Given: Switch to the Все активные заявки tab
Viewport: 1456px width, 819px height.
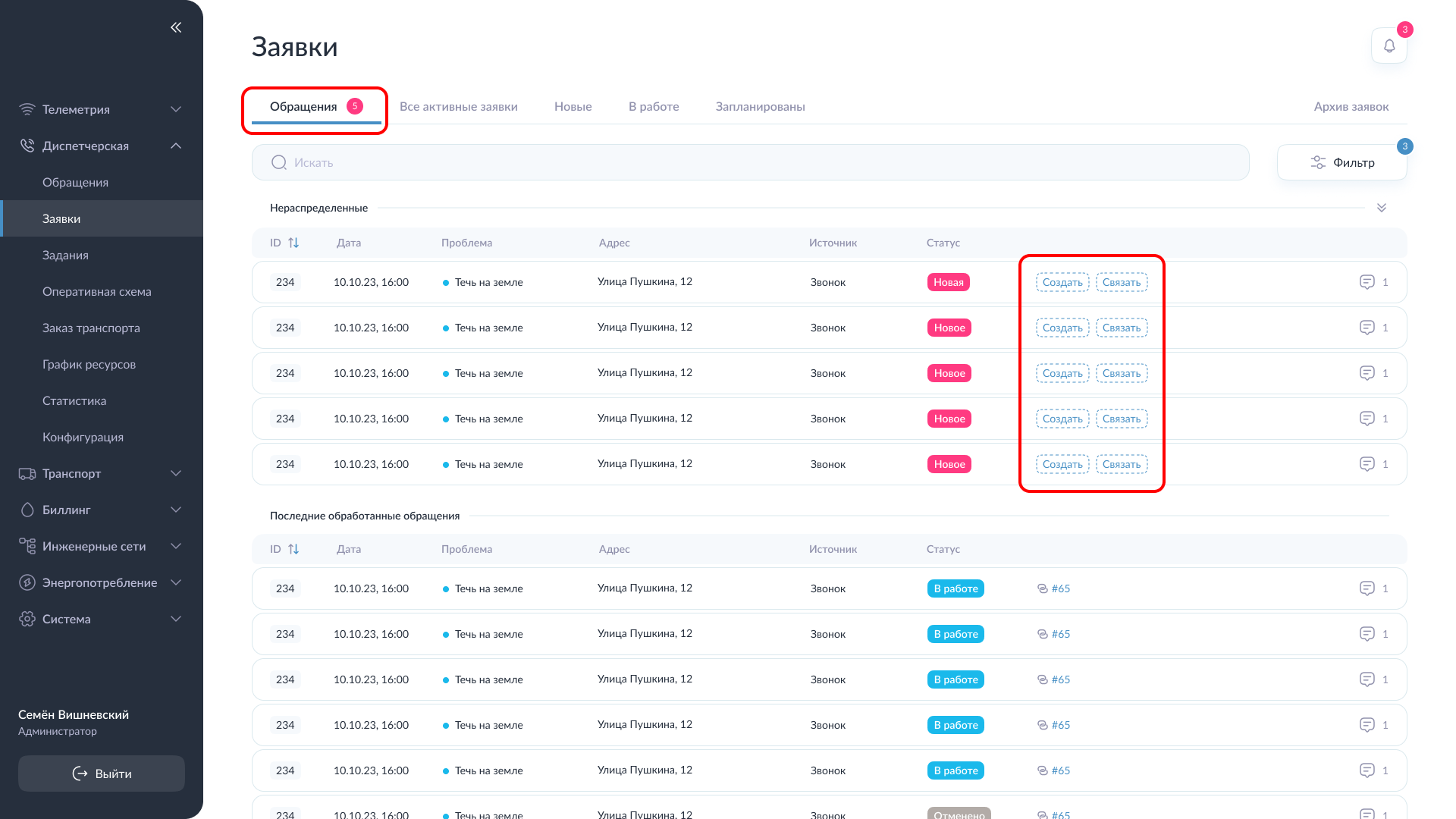Looking at the screenshot, I should click(x=458, y=107).
